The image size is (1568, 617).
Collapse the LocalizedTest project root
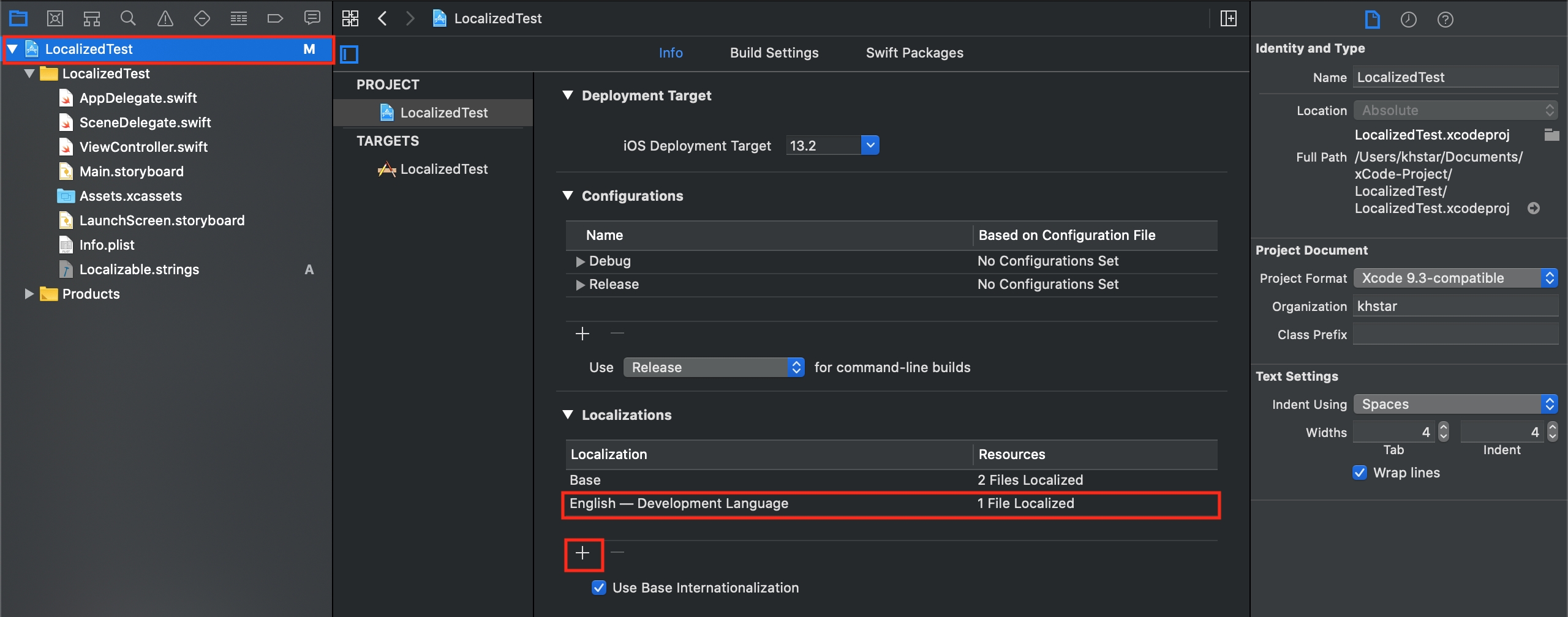coord(12,49)
